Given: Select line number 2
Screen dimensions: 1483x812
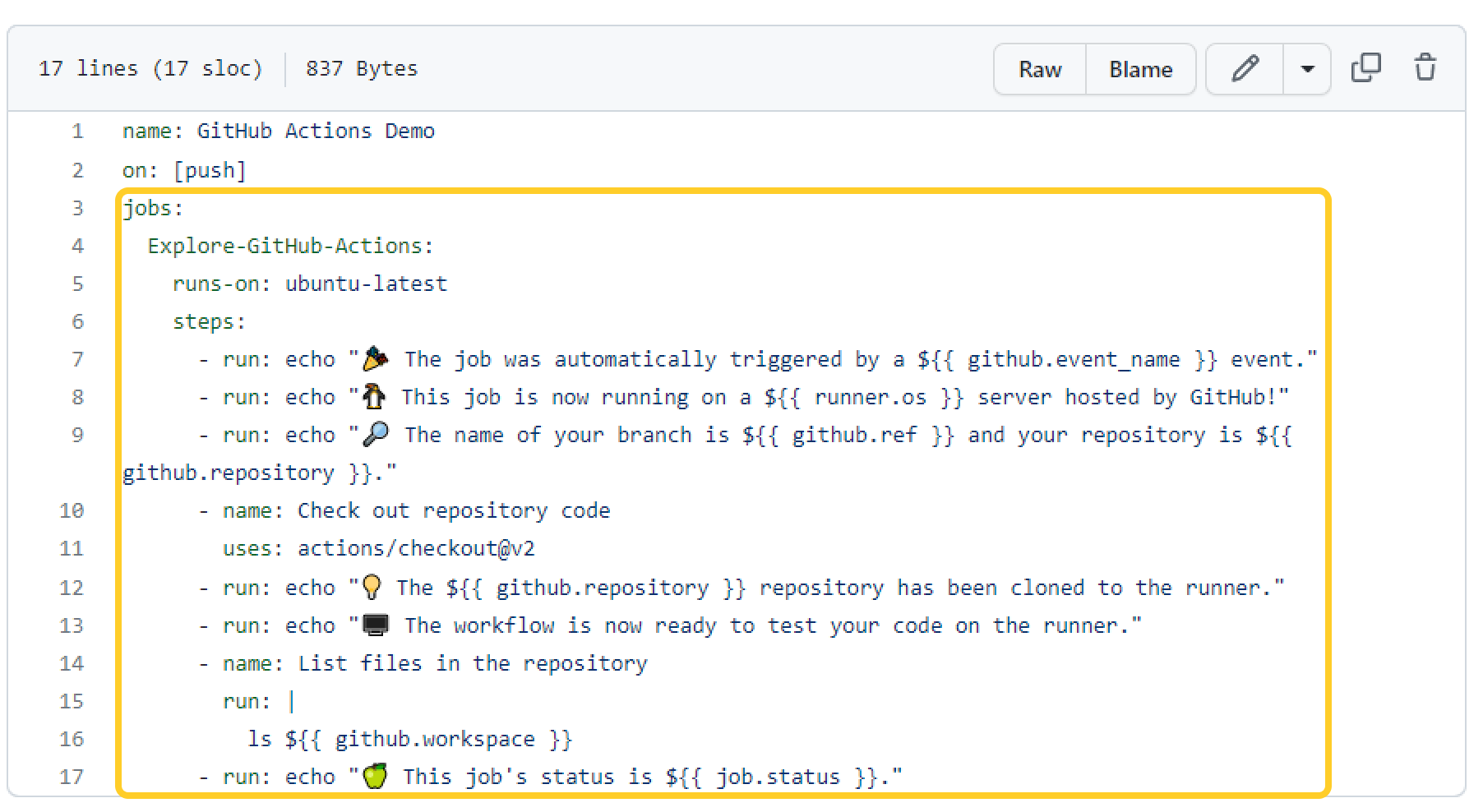Looking at the screenshot, I should coord(77,170).
